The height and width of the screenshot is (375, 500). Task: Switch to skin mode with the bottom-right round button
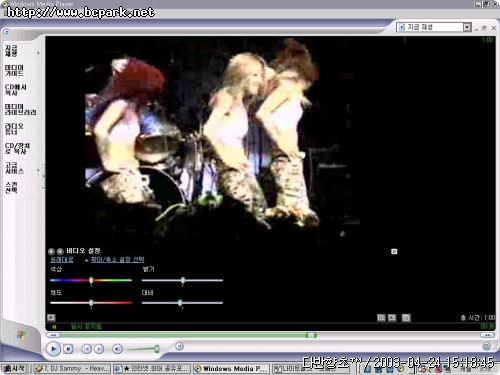point(486,346)
